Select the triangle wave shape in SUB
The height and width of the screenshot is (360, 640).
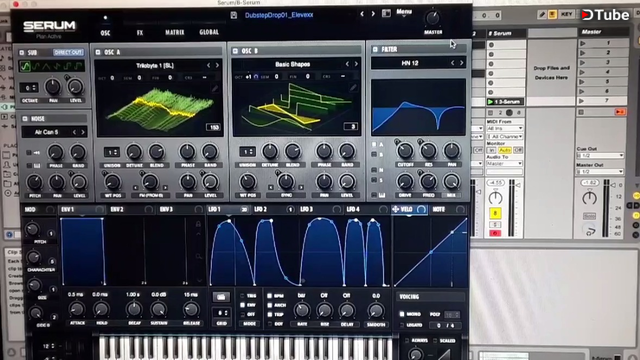(46, 66)
